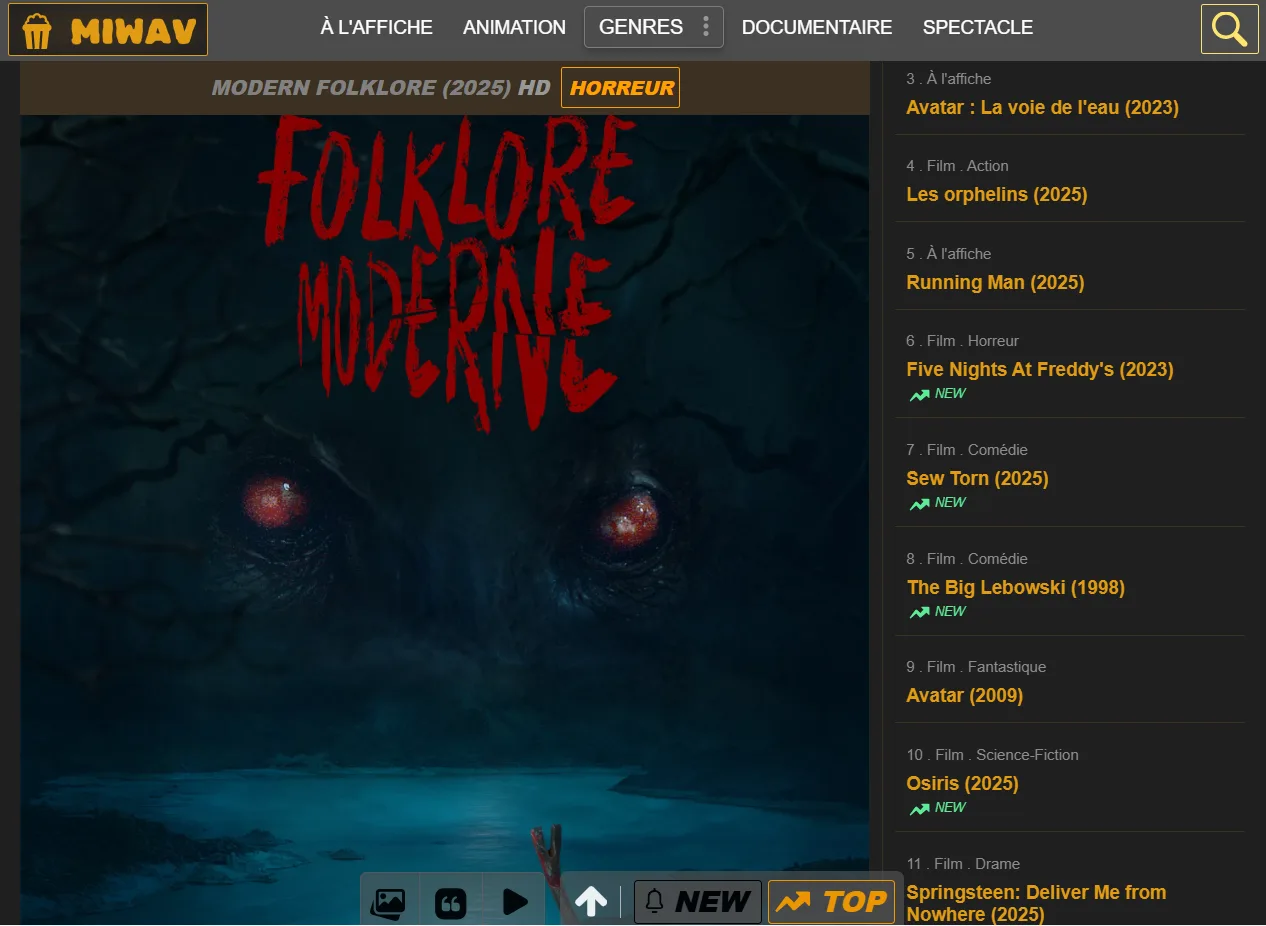Open the search magnifier icon
1266x926 pixels.
pos(1229,29)
